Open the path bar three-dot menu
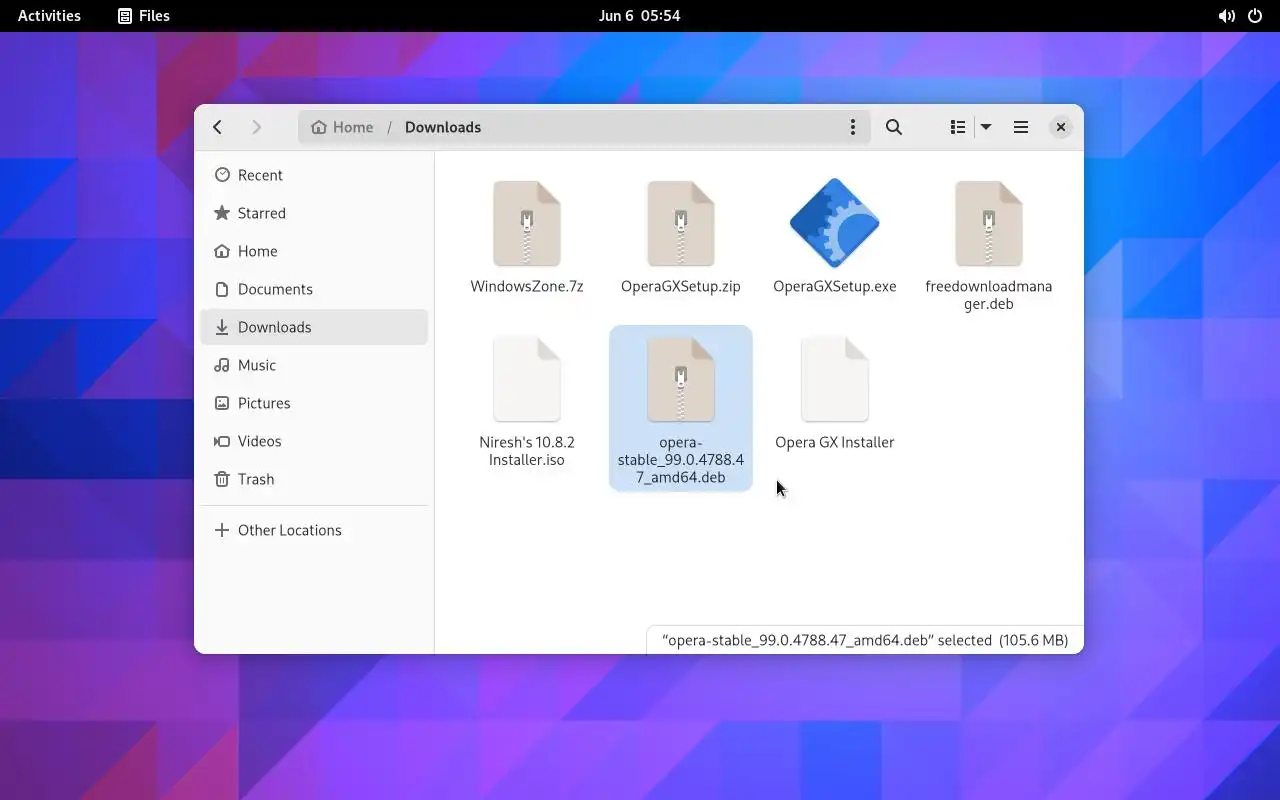 (x=852, y=127)
